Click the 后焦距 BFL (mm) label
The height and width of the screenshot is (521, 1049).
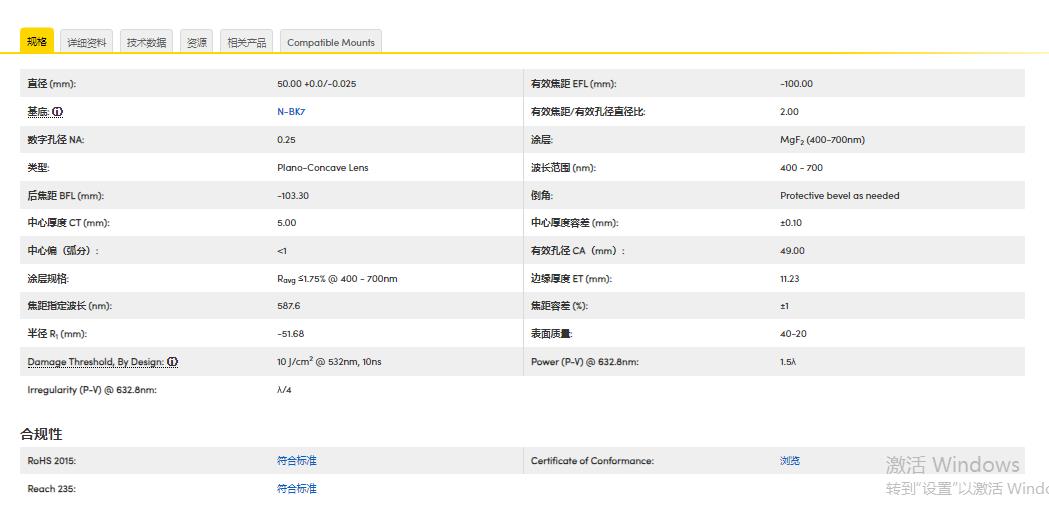click(x=66, y=196)
